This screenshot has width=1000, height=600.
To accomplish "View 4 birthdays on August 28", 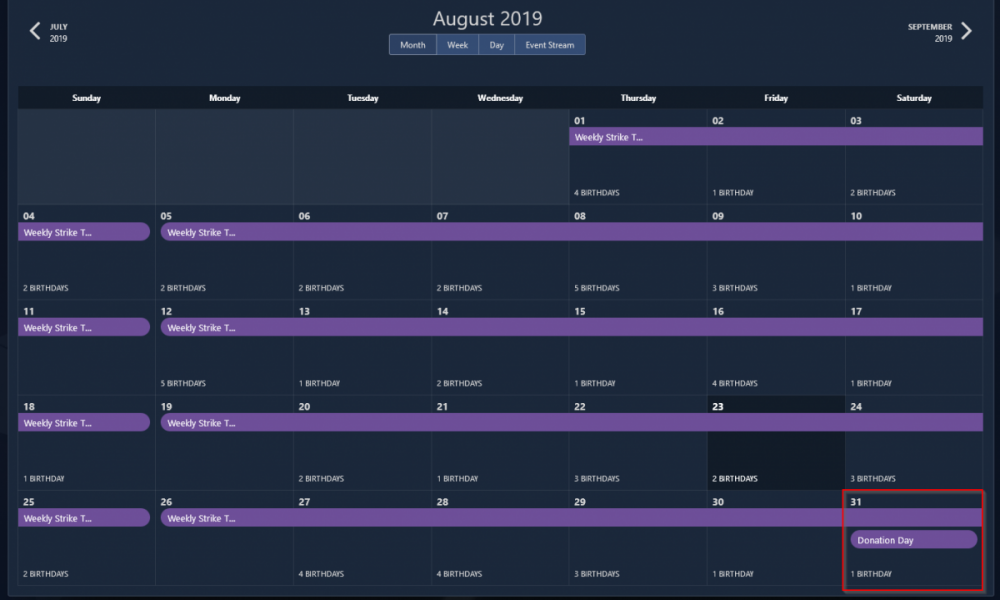I will (459, 574).
